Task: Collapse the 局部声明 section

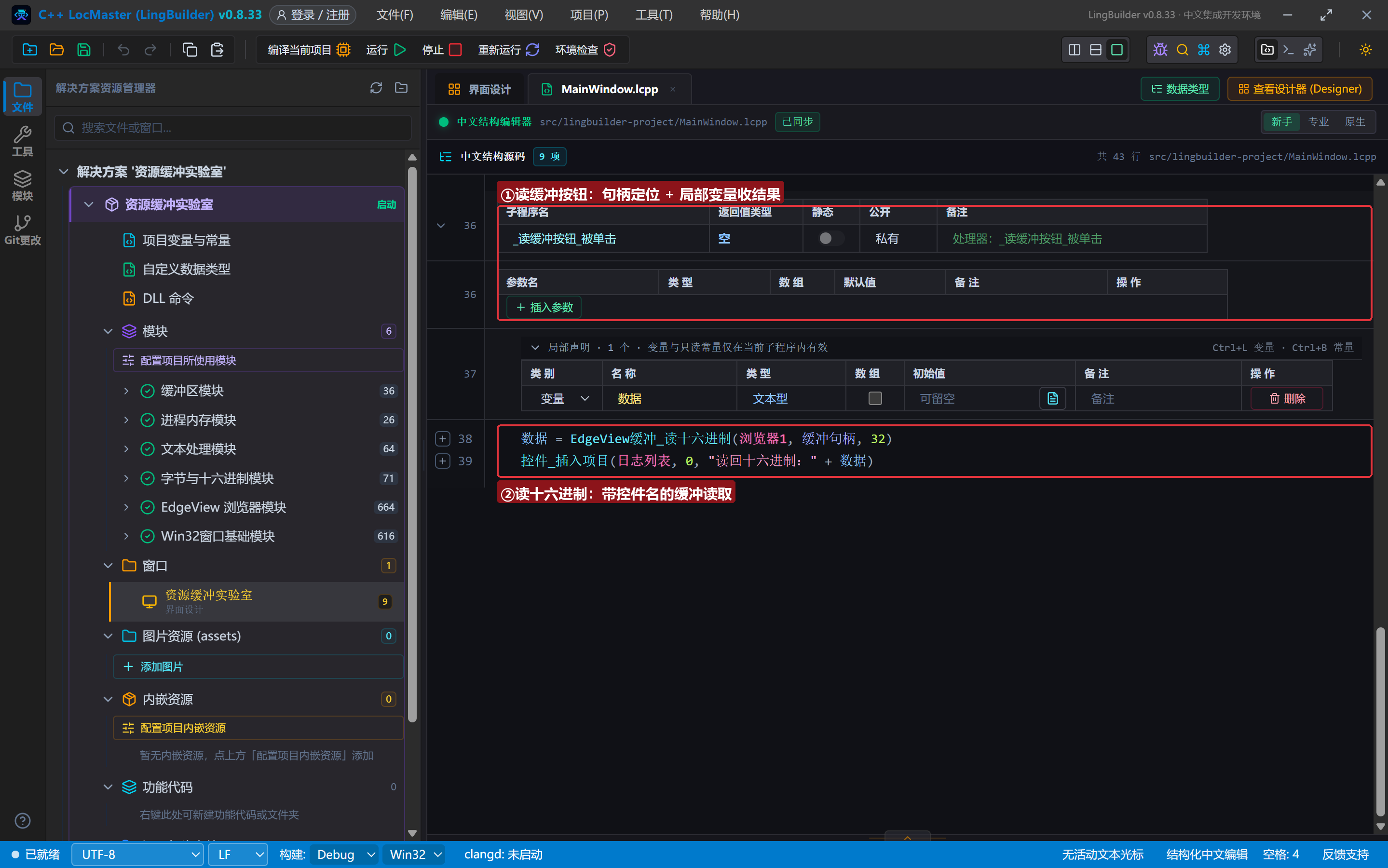Action: (535, 347)
